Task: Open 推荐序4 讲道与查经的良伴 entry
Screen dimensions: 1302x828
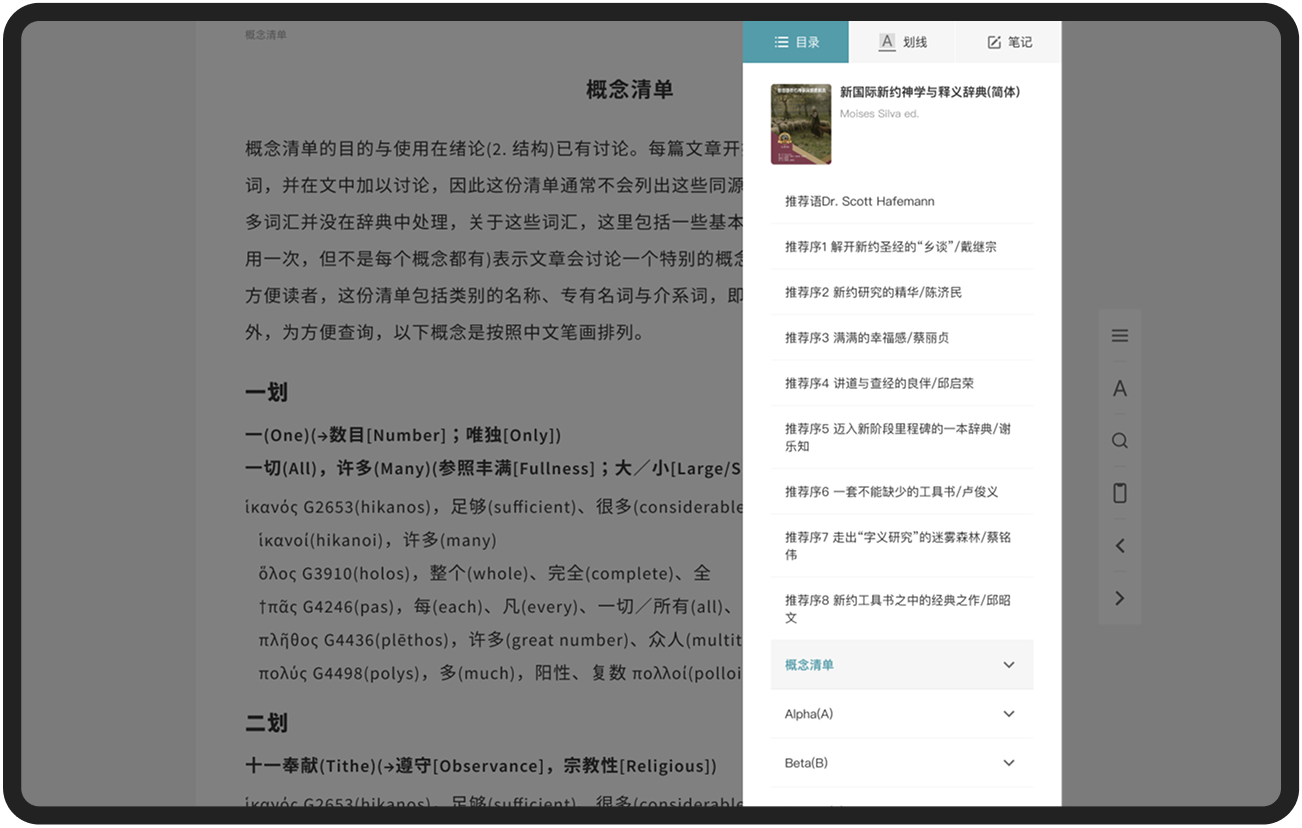Action: click(879, 383)
